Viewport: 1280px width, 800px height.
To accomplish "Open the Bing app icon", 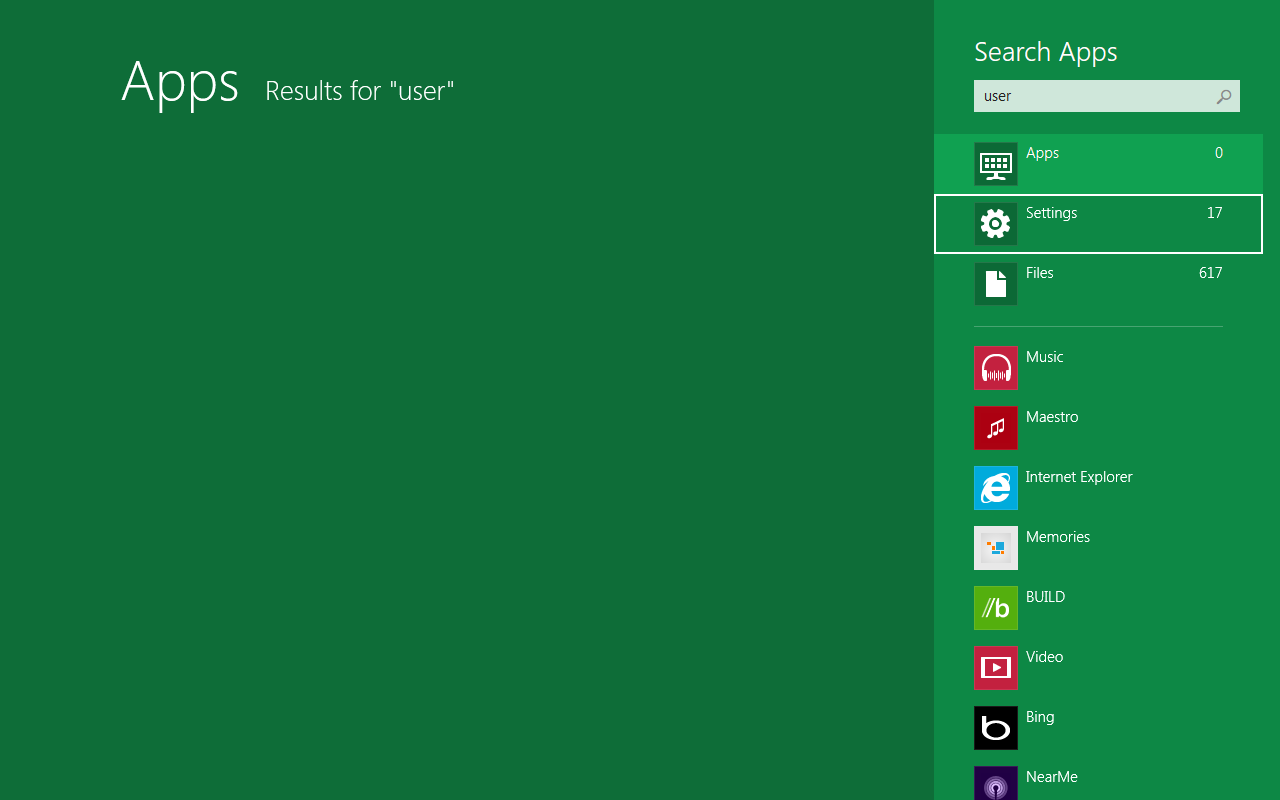I will 996,728.
